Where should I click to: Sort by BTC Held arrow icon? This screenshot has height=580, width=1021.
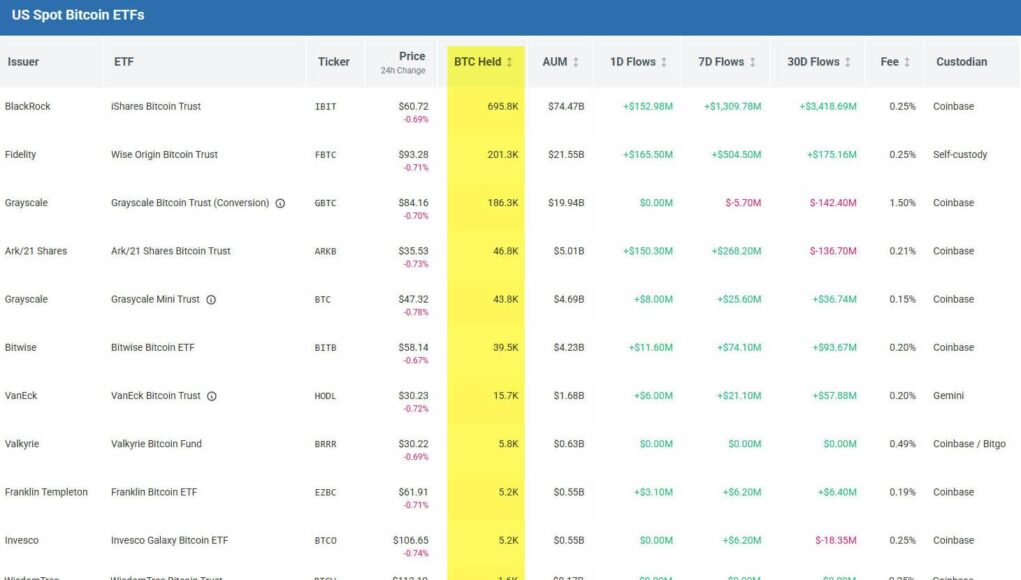coord(509,62)
